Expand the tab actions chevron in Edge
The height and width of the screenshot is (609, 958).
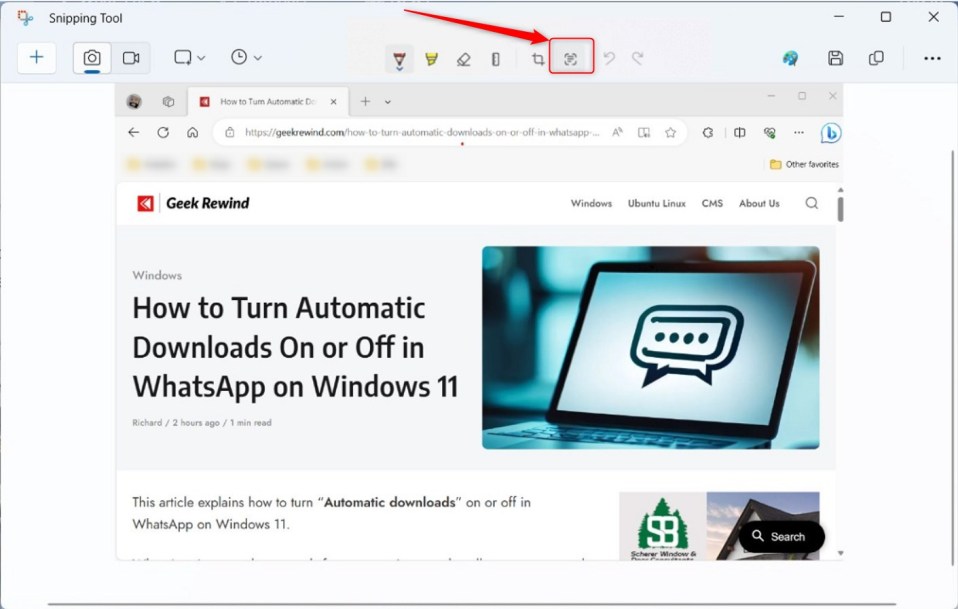point(387,102)
